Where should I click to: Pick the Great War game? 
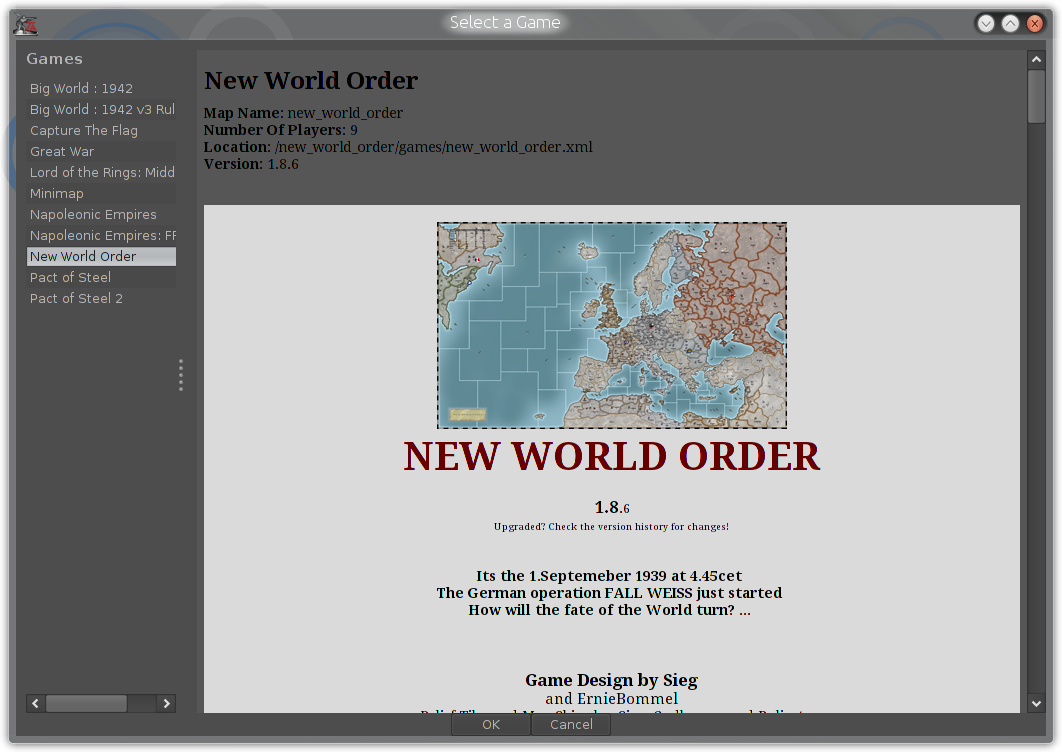101,151
